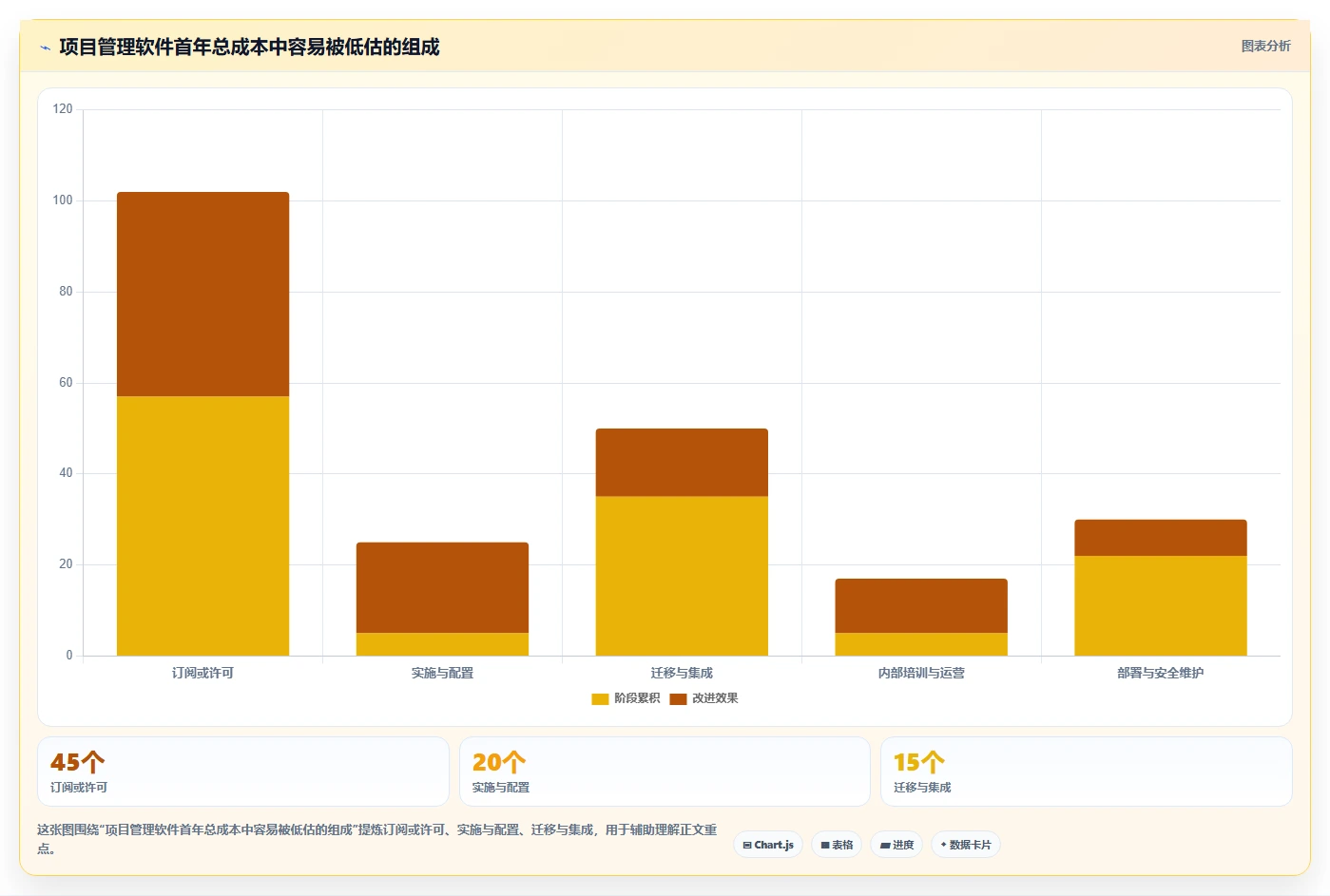The height and width of the screenshot is (896, 1330).
Task: Click the 改进效果 legend text
Action: 715,698
